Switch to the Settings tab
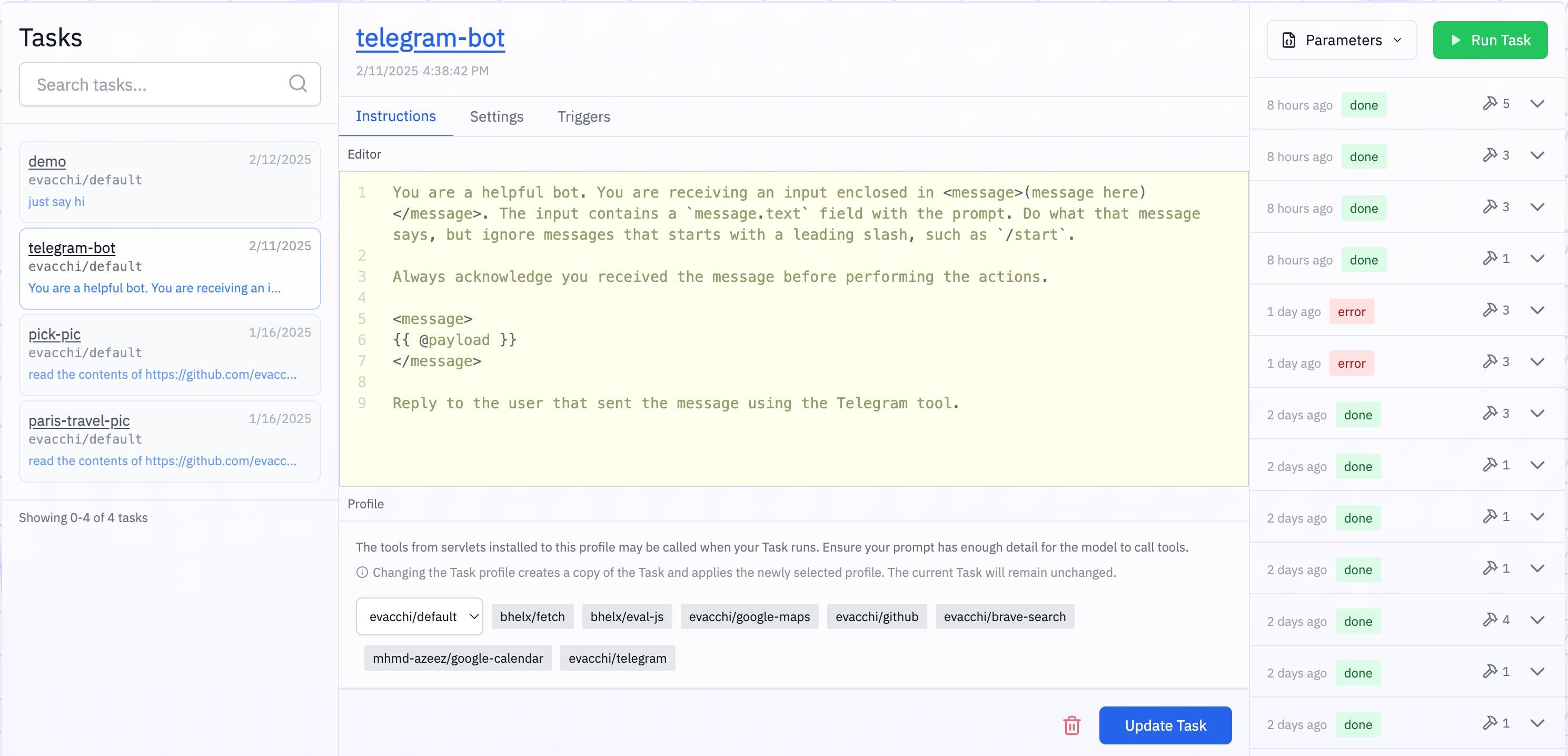Screen dimensions: 1568x756 [496, 116]
